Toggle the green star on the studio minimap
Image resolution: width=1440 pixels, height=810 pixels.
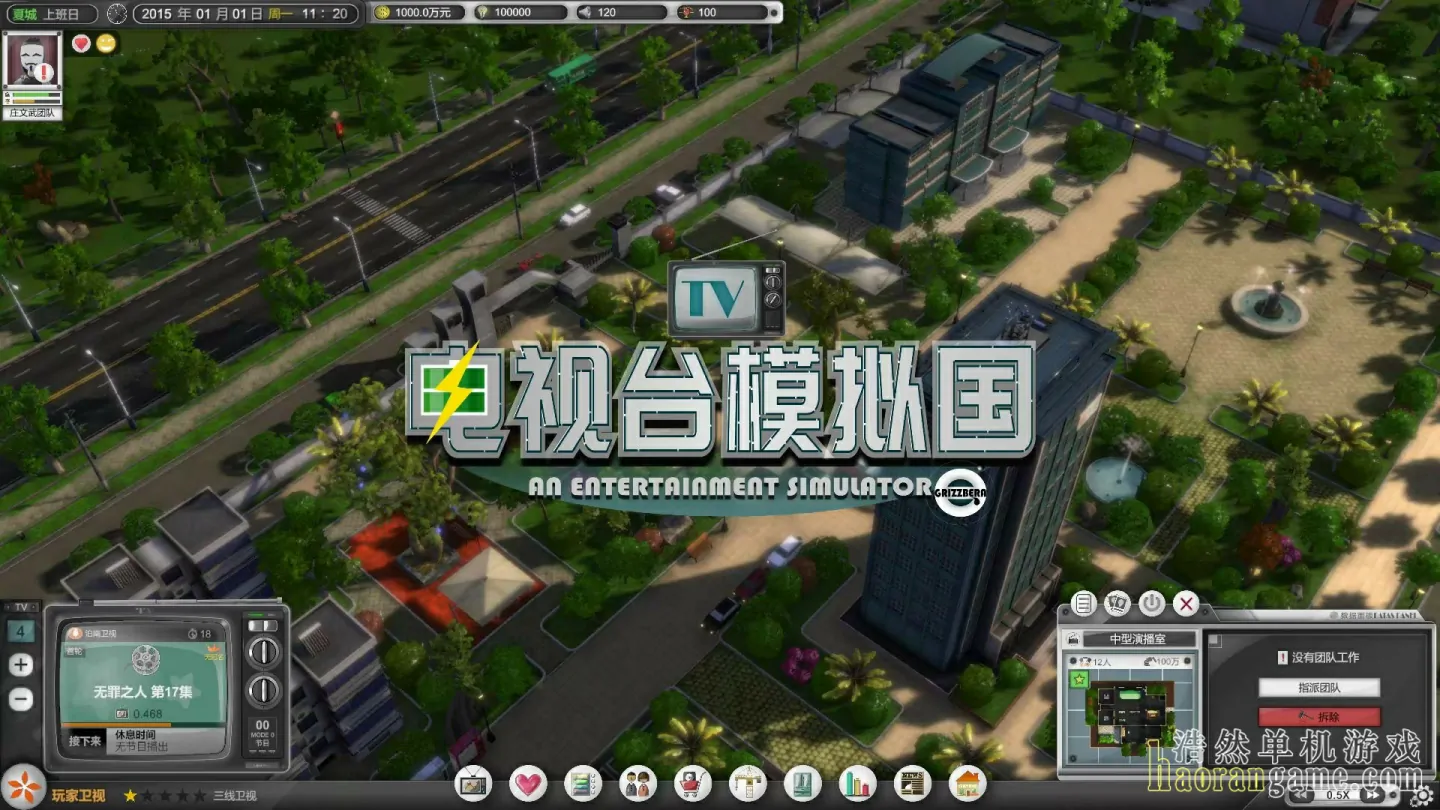coord(1078,678)
